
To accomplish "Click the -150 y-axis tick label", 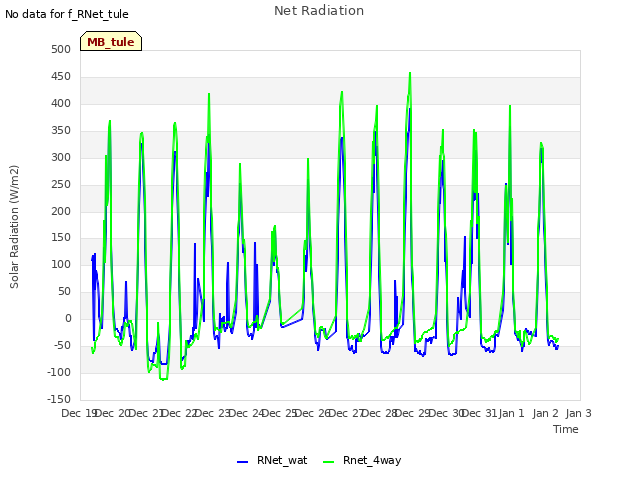I will (58, 399).
